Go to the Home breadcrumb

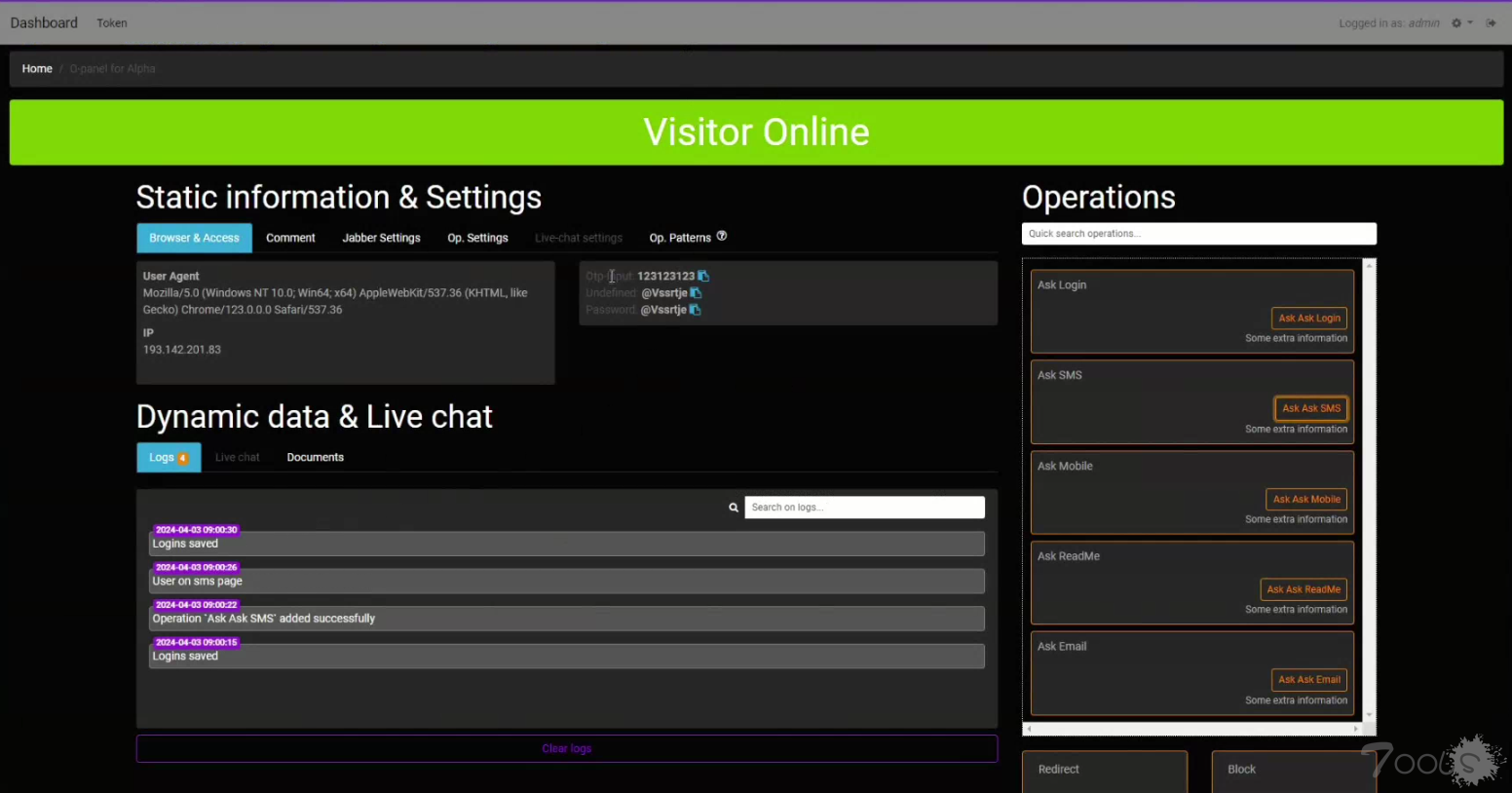37,69
